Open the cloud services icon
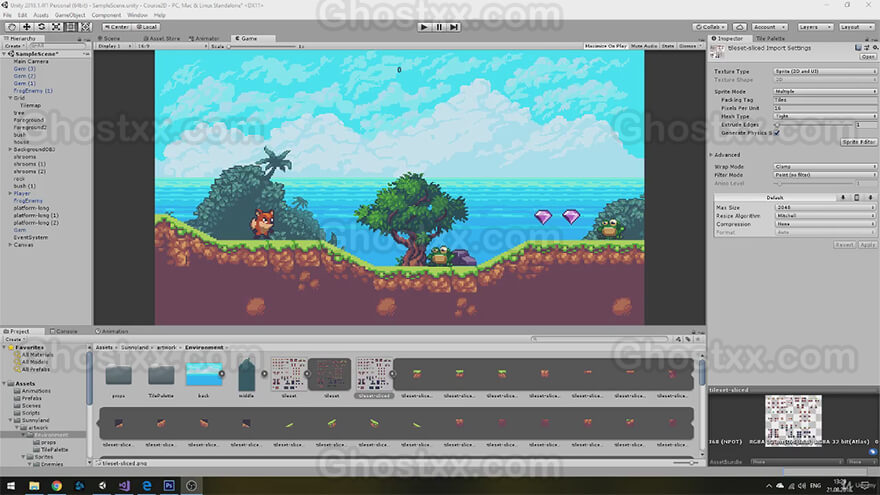Viewport: 880px width, 495px height. (739, 27)
